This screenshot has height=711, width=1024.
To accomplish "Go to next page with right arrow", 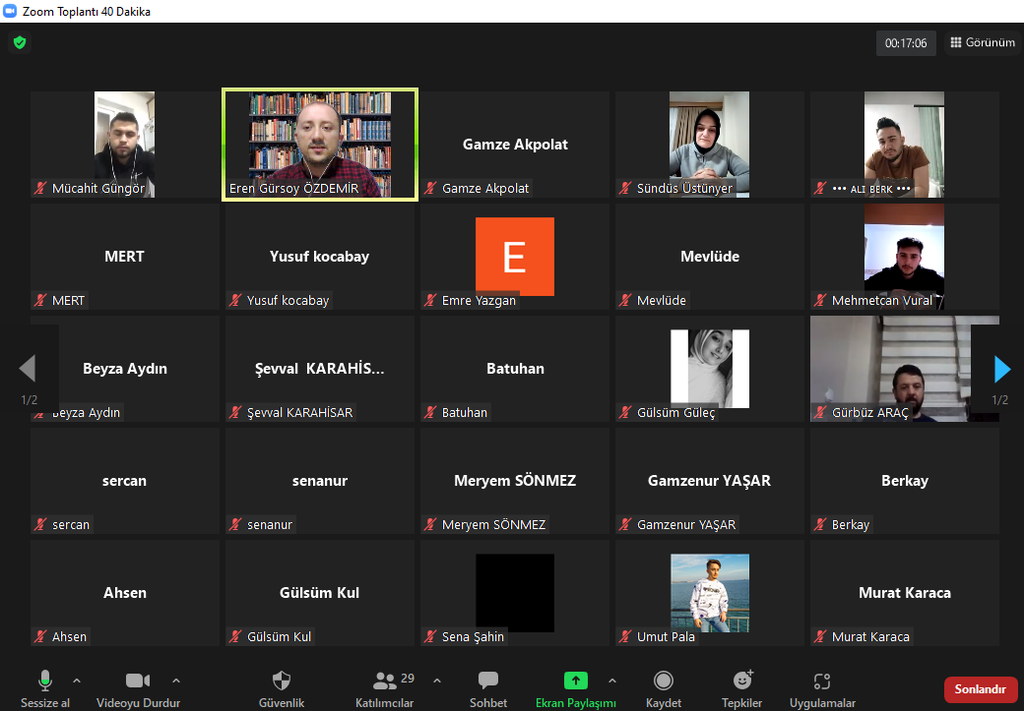I will tap(1001, 369).
